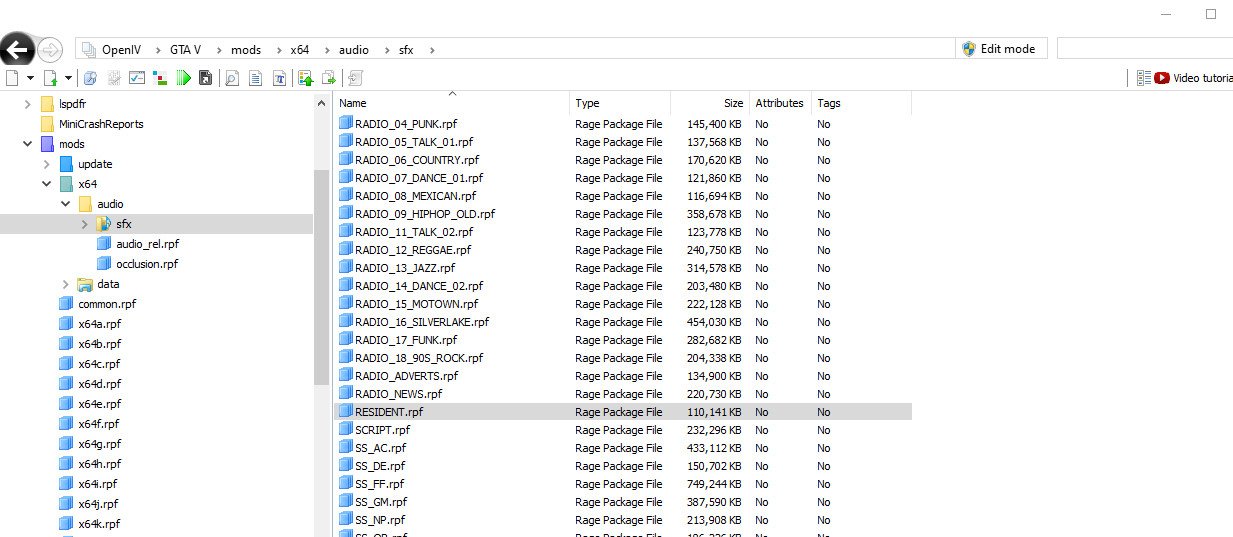Screen dimensions: 1233x537
Task: Select x64e.rpf in the tree
Action: click(100, 404)
